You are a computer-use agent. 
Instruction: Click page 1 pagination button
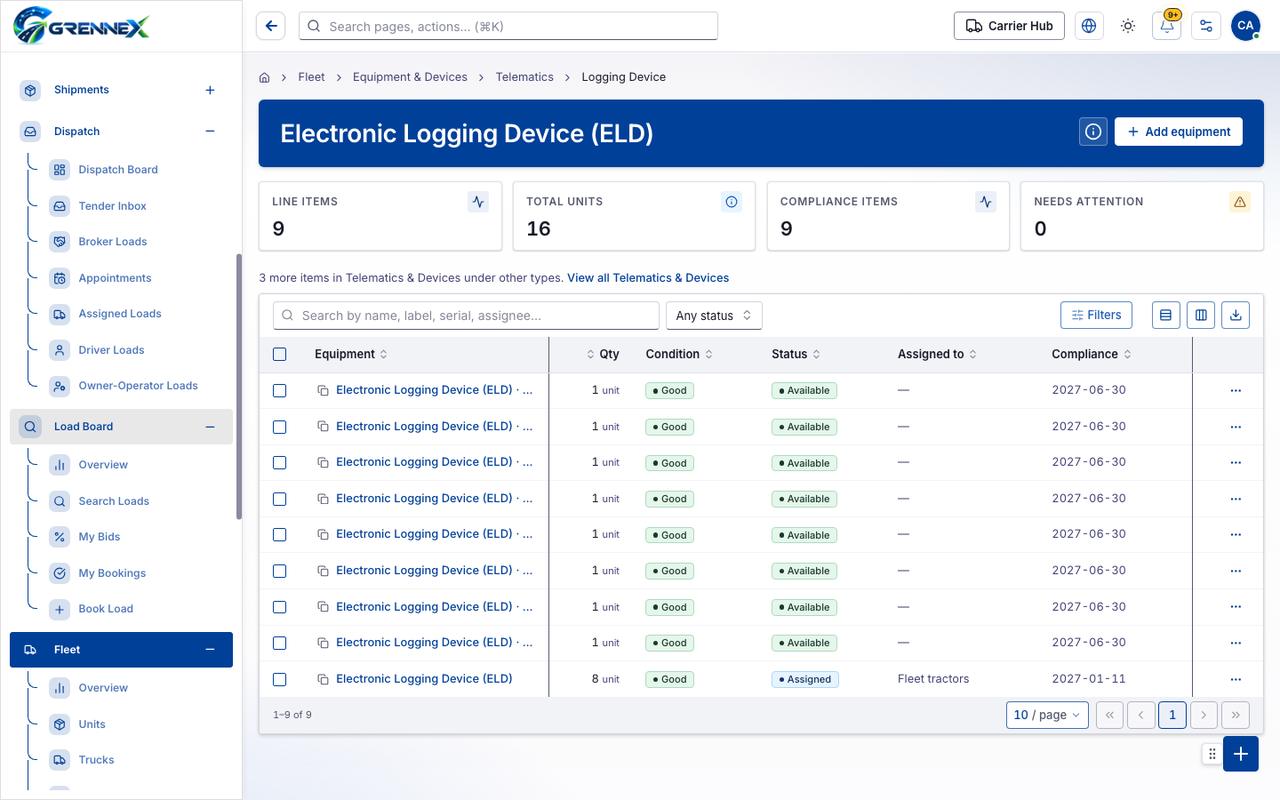click(x=1172, y=715)
